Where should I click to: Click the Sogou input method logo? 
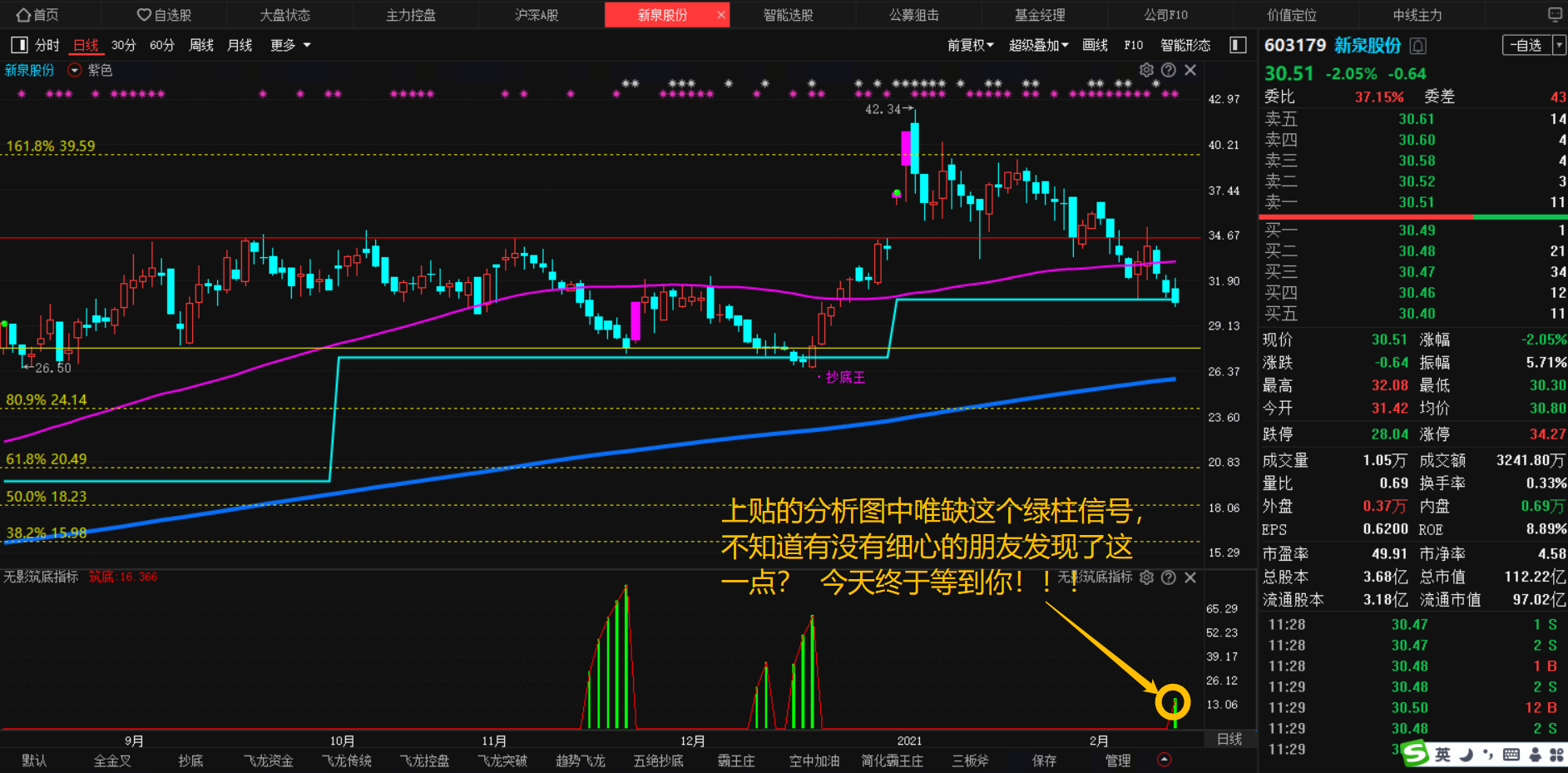pos(1416,754)
